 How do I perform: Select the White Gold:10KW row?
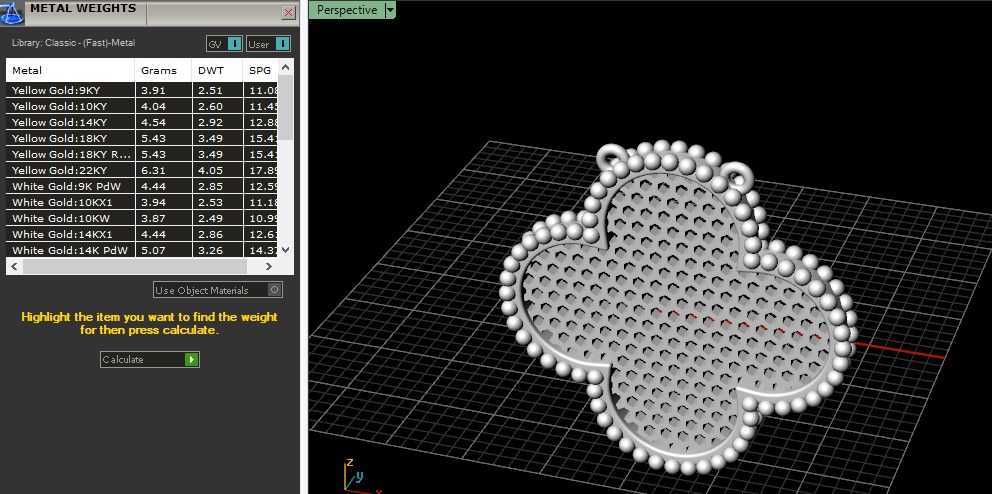pyautogui.click(x=142, y=218)
